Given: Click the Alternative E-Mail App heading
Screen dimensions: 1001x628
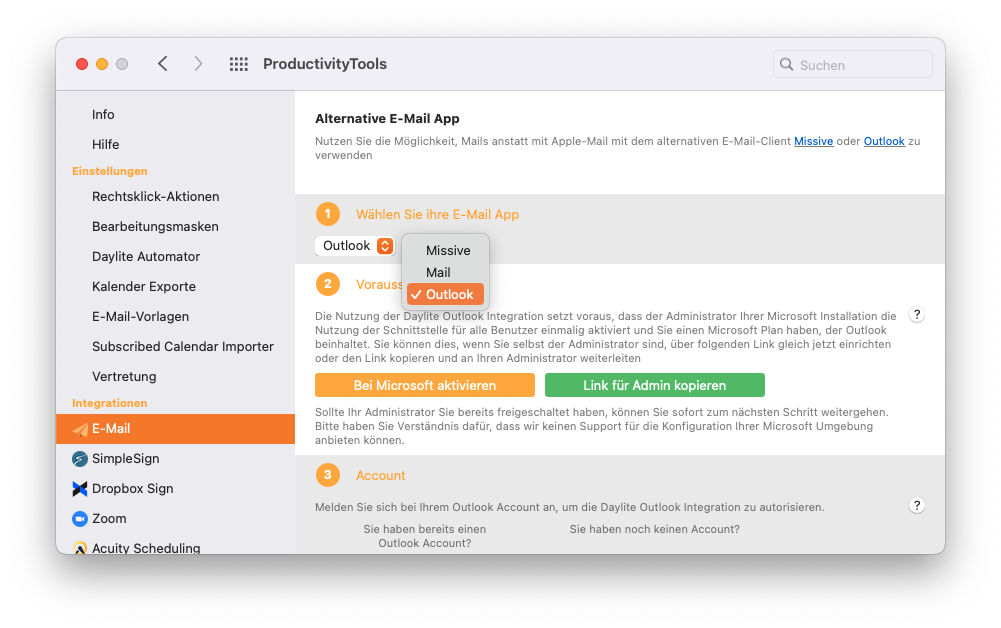Looking at the screenshot, I should pyautogui.click(x=388, y=119).
